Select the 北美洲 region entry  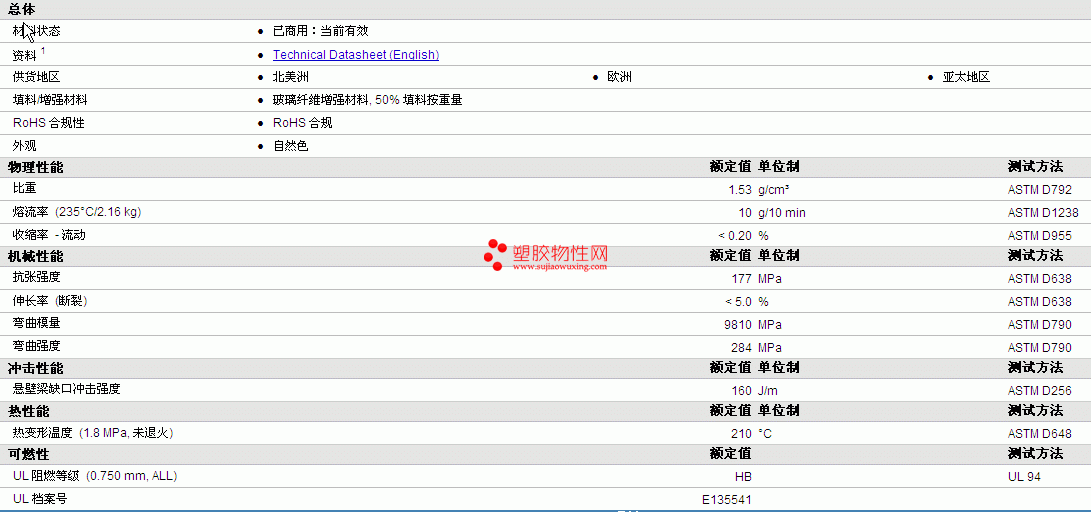[x=291, y=77]
